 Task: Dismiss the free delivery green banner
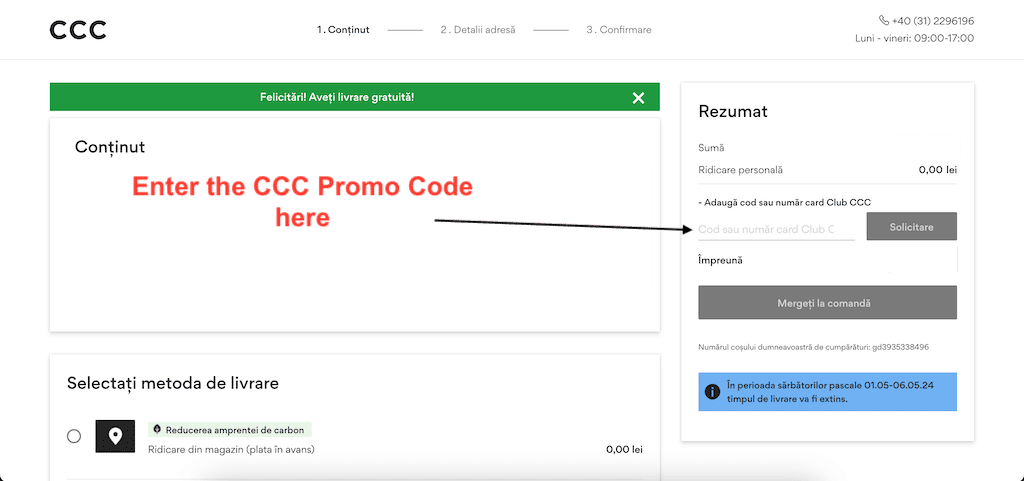[x=638, y=98]
